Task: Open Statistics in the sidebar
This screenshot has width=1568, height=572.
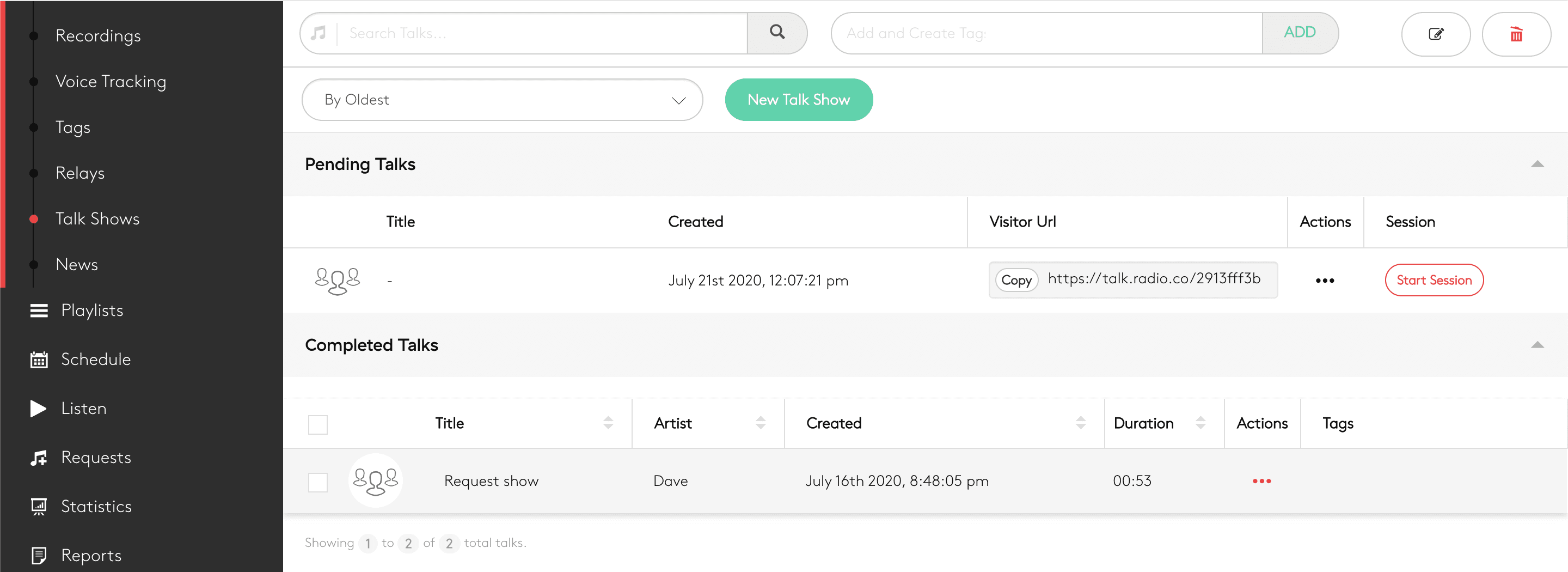Action: 96,506
